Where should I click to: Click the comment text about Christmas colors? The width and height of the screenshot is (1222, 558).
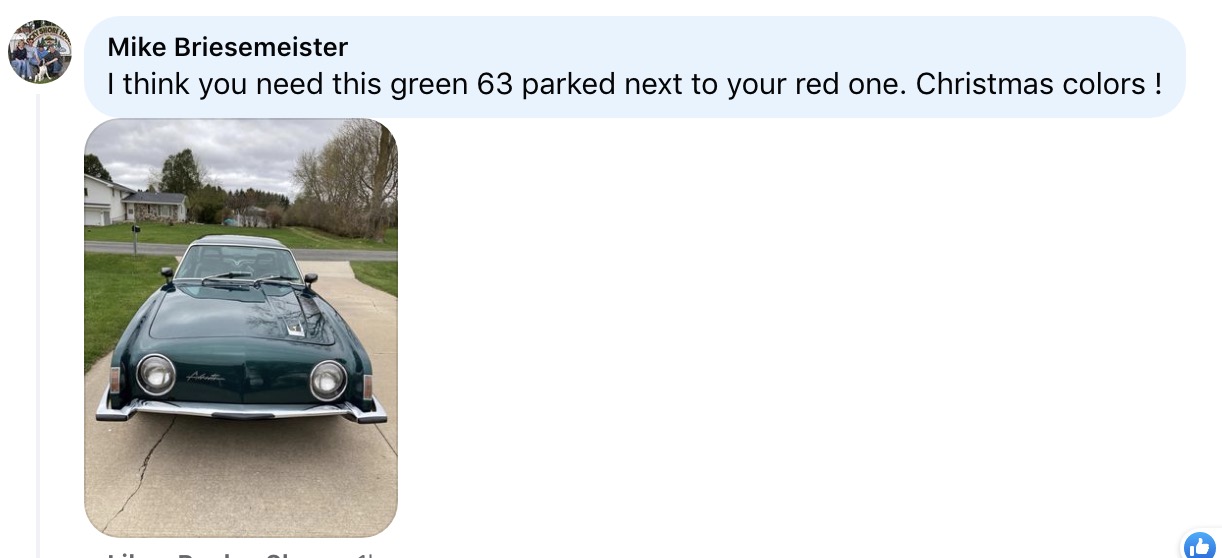[x=634, y=84]
